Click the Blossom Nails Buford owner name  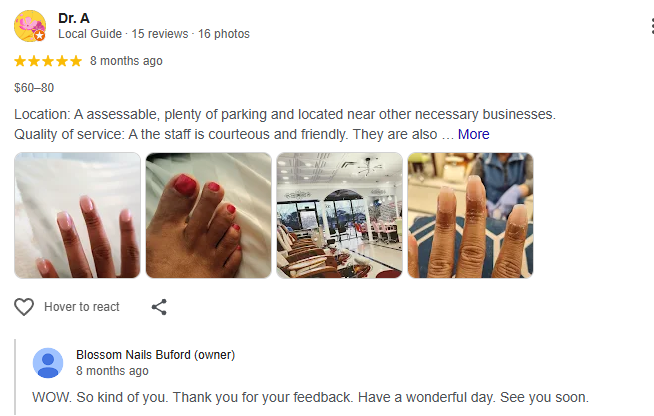[155, 355]
